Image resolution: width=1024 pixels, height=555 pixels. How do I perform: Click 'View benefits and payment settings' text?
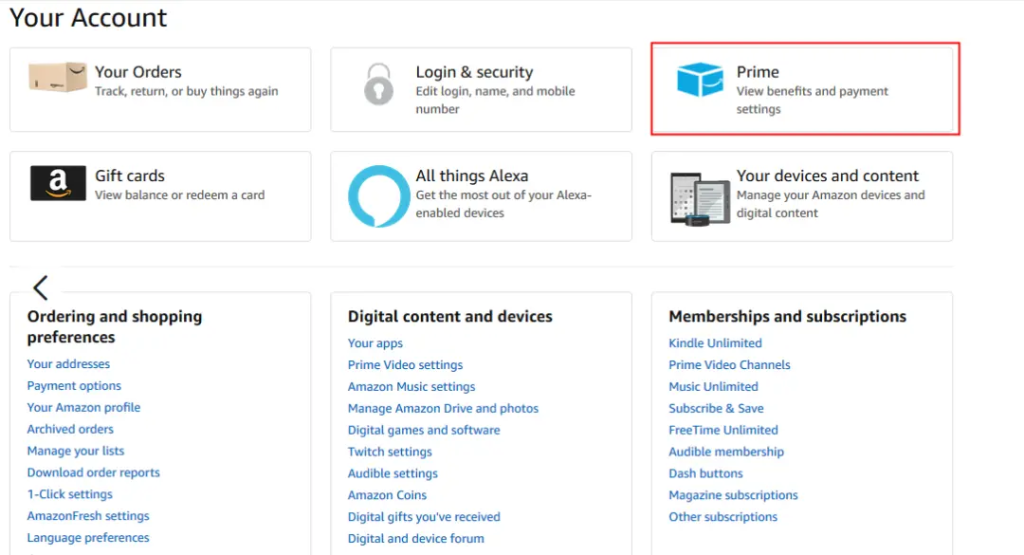tap(812, 100)
